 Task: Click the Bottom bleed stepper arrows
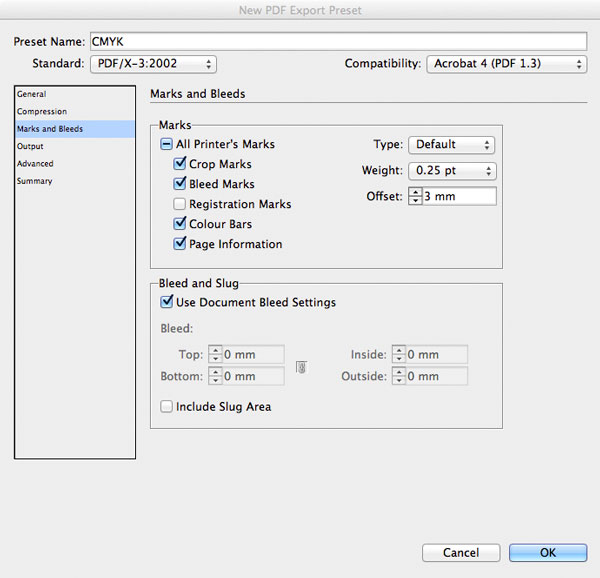pos(215,376)
